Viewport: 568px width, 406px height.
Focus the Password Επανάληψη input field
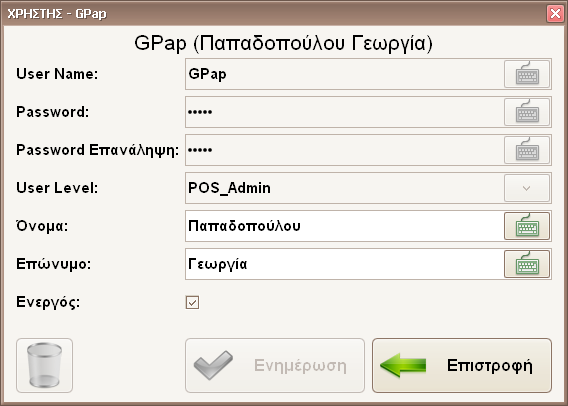[344, 150]
